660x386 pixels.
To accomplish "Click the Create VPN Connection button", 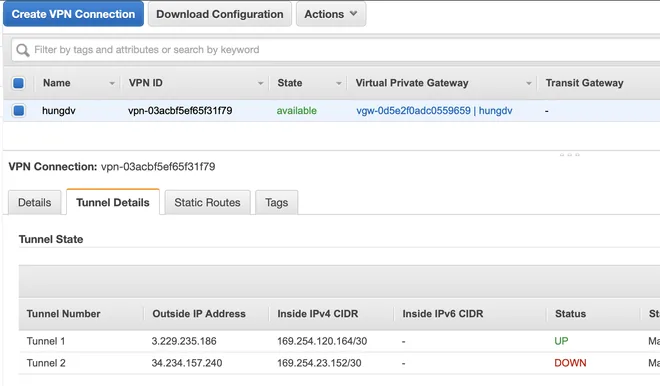I will (x=73, y=14).
